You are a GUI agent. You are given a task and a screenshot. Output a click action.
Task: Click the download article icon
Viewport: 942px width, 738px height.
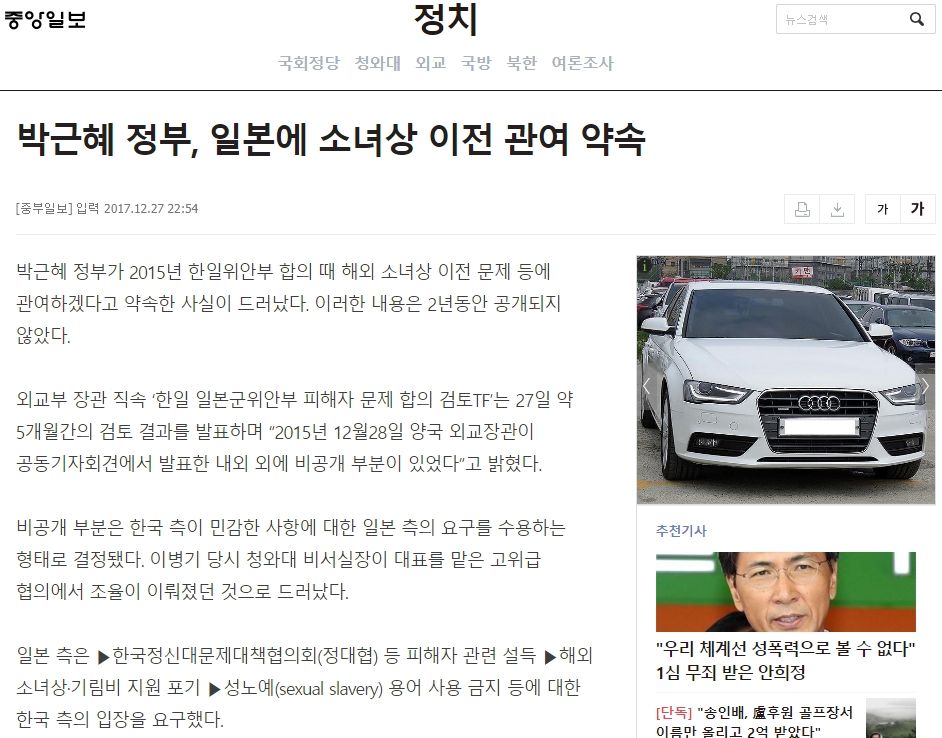pyautogui.click(x=838, y=209)
